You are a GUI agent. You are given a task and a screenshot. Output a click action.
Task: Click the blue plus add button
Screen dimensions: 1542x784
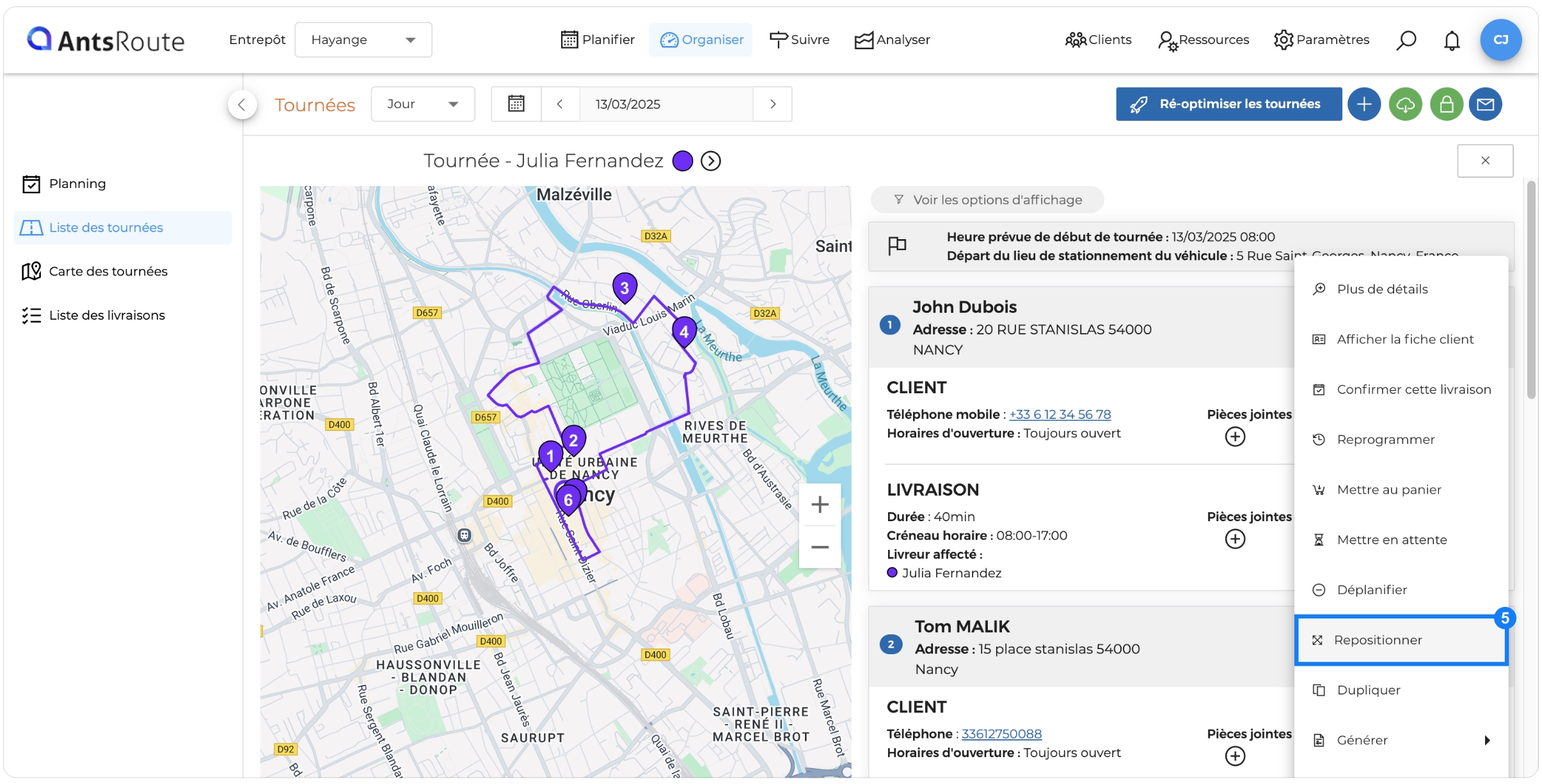[1364, 104]
